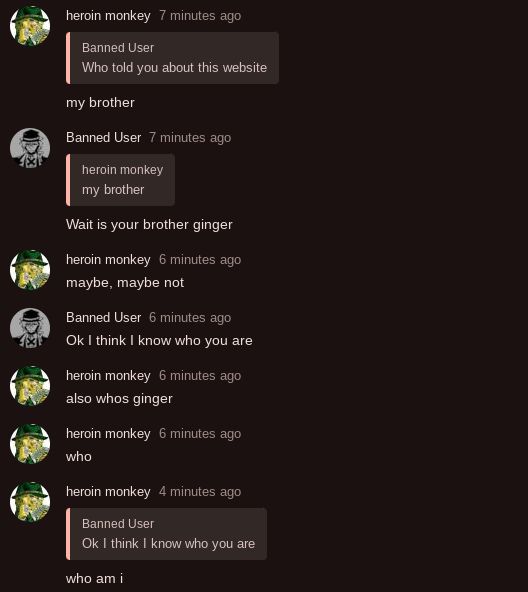Image resolution: width=528 pixels, height=592 pixels.
Task: Click the quoted 'Who told you about this website' reply
Action: pos(173,58)
